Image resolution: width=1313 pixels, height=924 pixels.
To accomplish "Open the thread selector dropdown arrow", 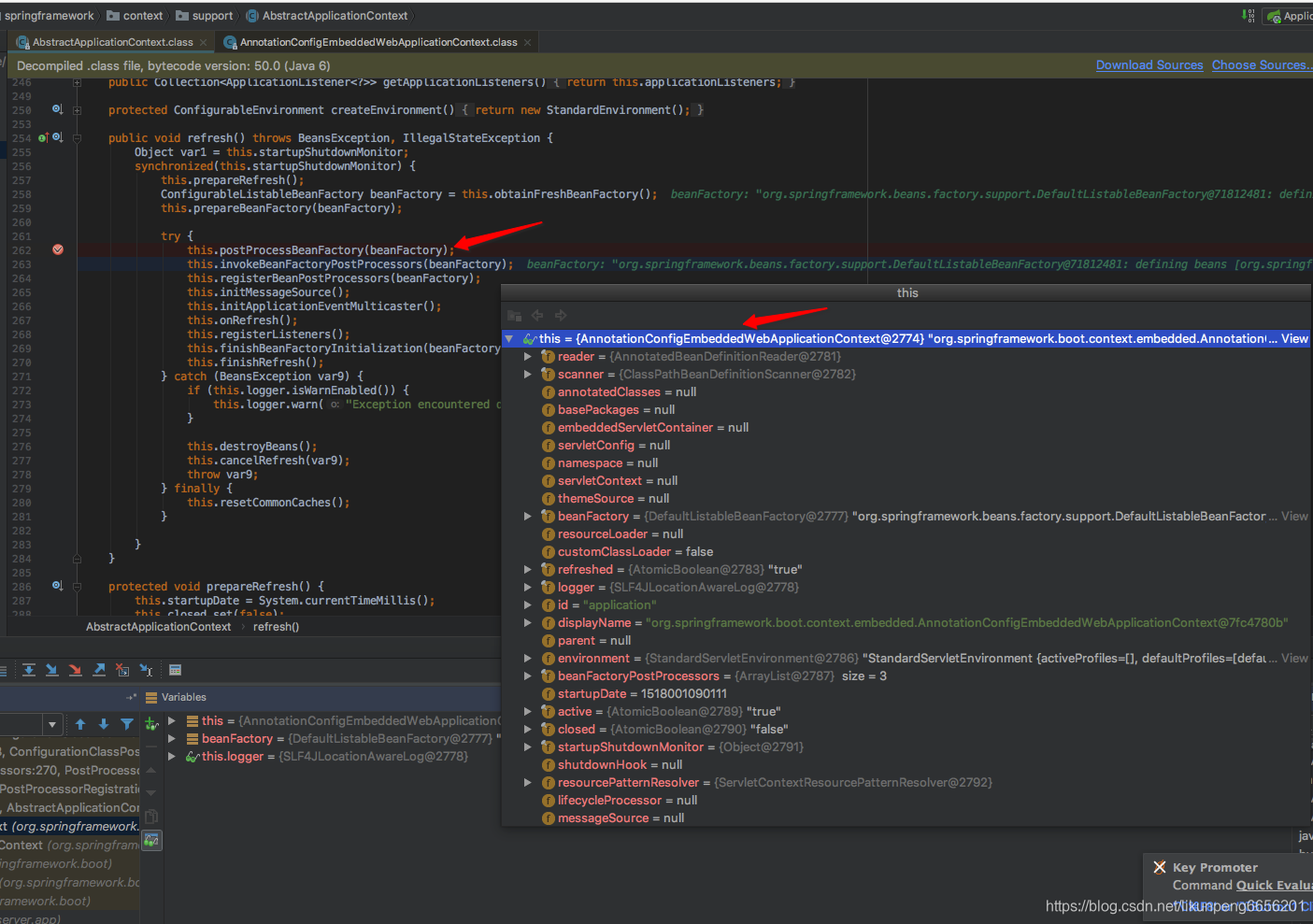I will pos(52,724).
